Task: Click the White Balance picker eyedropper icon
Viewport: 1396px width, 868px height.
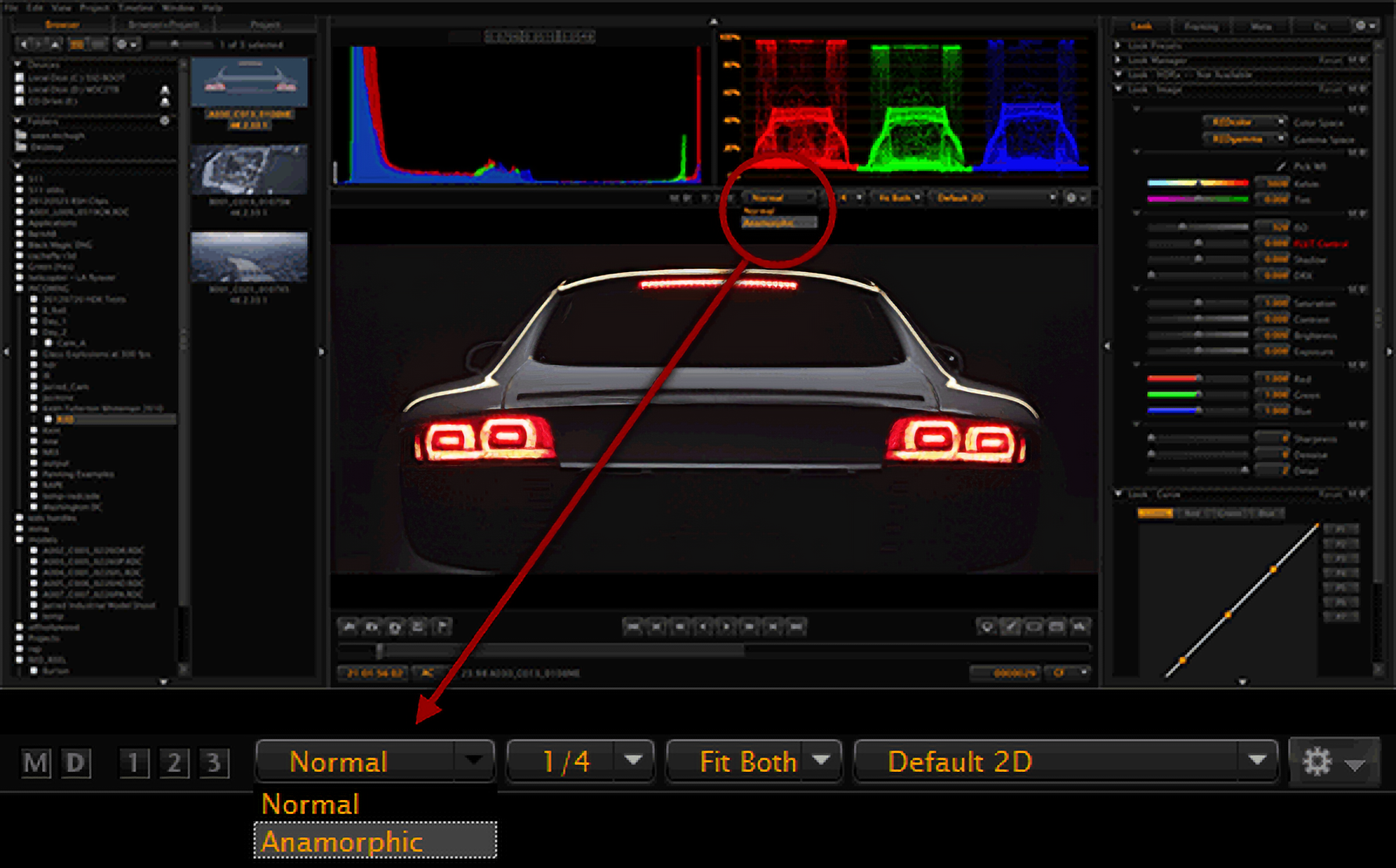Action: (1281, 166)
